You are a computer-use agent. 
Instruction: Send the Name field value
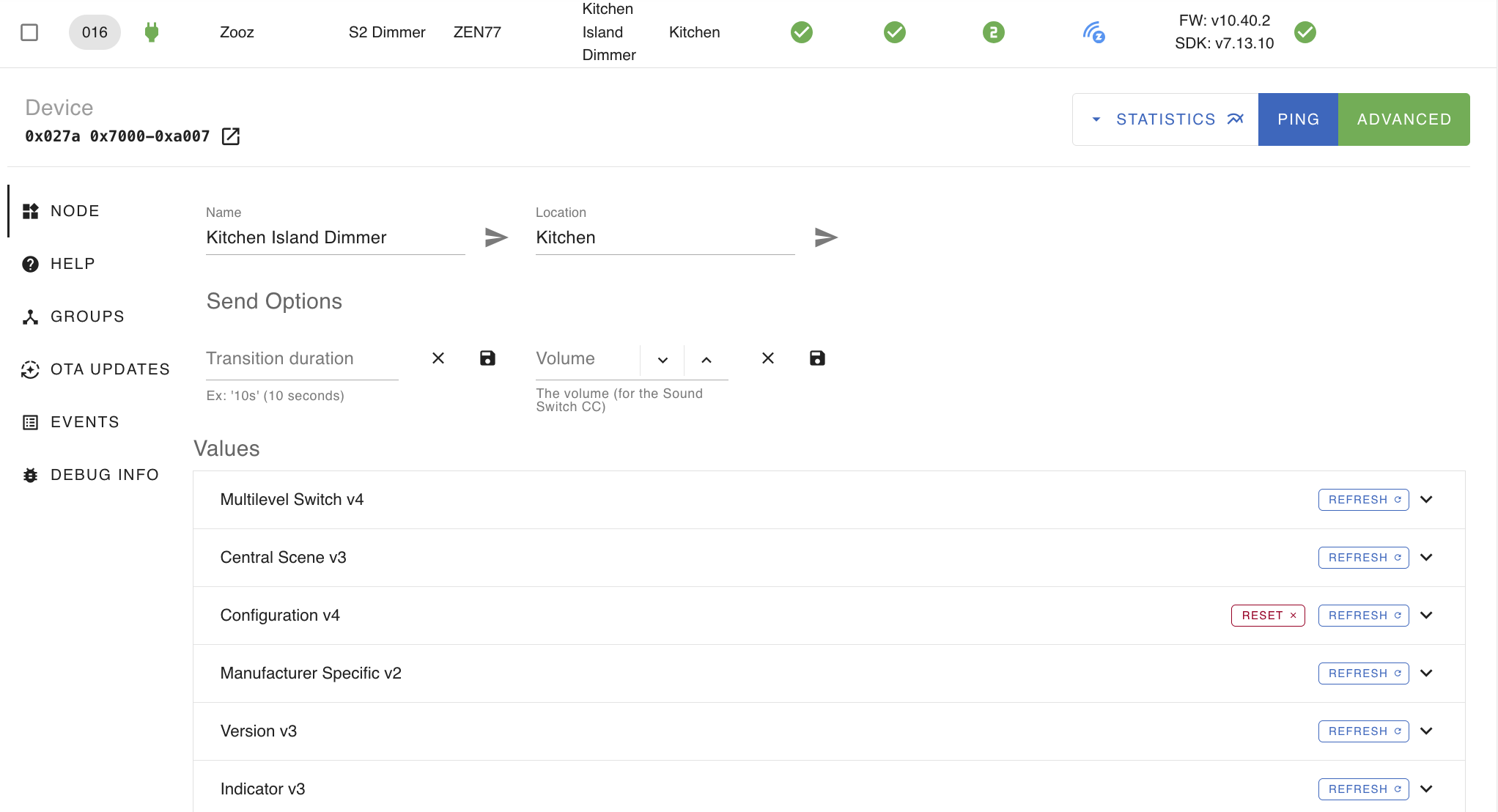tap(496, 237)
